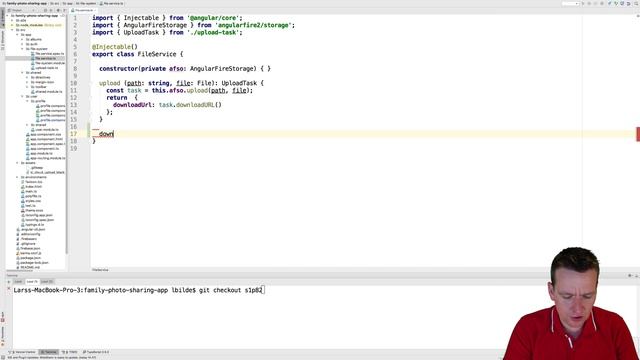Click the status bar update notification message

(x=52, y=358)
